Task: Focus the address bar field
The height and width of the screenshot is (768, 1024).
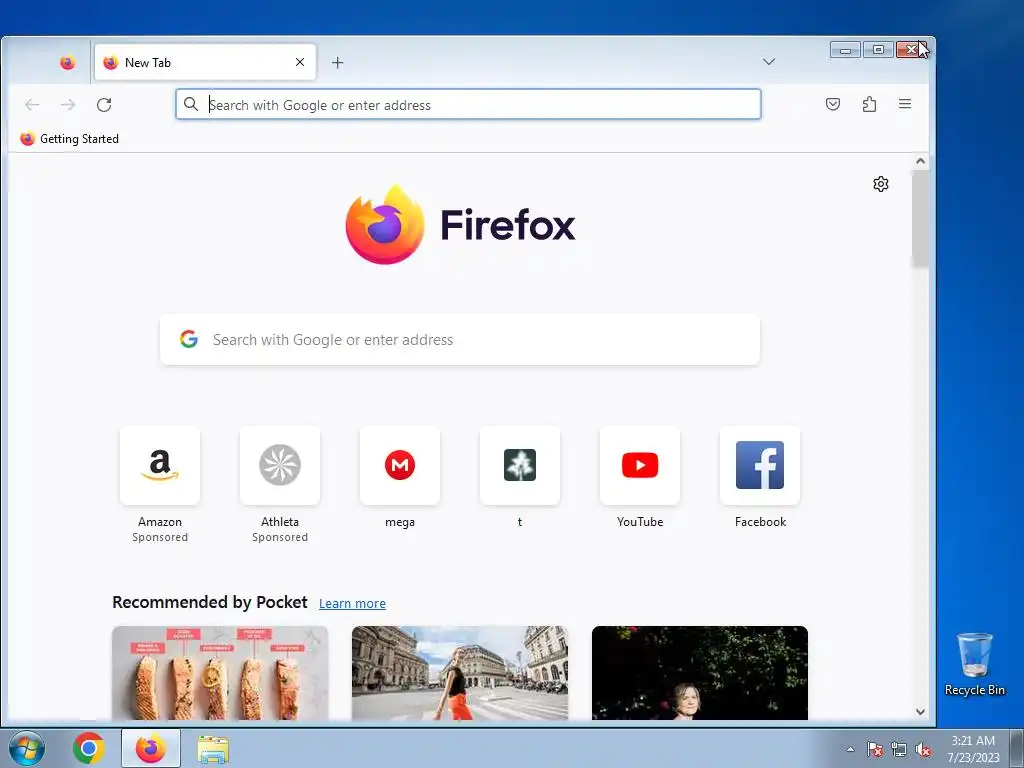Action: click(468, 104)
